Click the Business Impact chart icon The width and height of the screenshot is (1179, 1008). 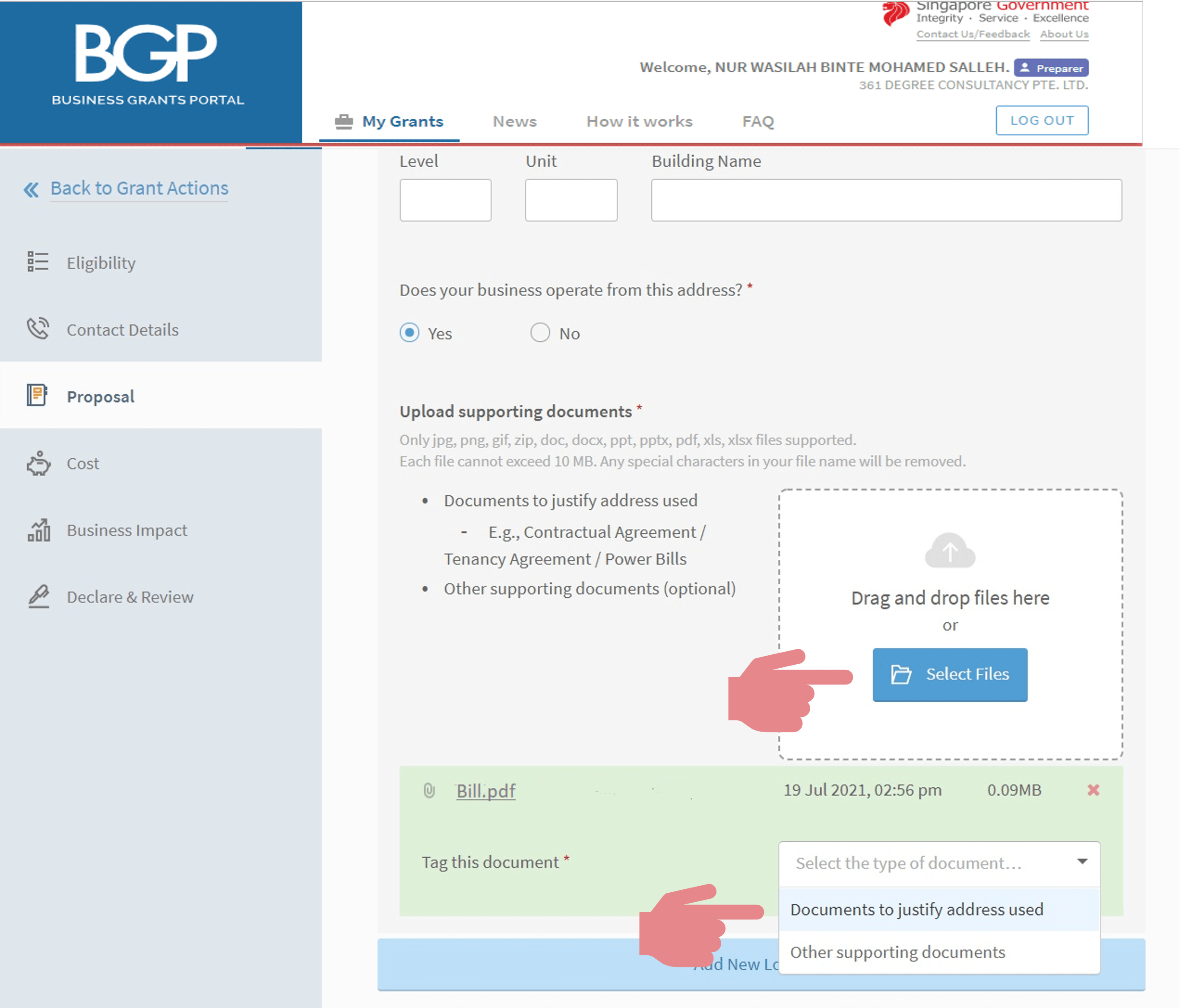pos(39,530)
